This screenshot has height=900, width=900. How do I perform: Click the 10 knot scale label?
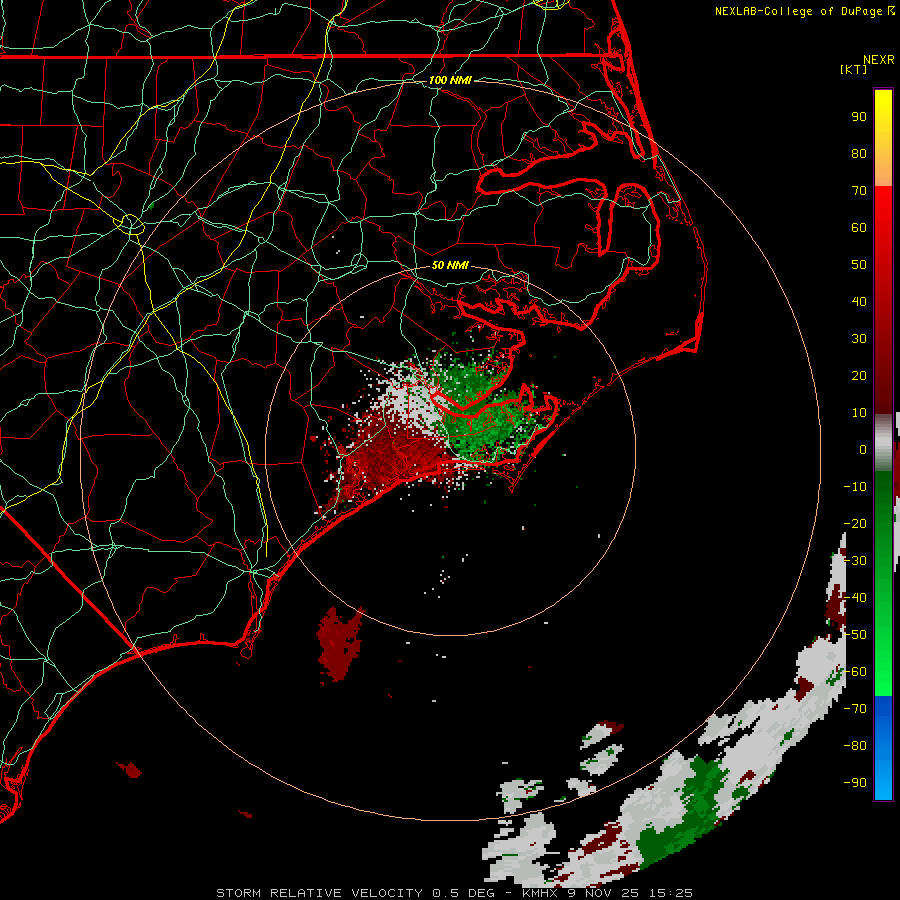(859, 413)
